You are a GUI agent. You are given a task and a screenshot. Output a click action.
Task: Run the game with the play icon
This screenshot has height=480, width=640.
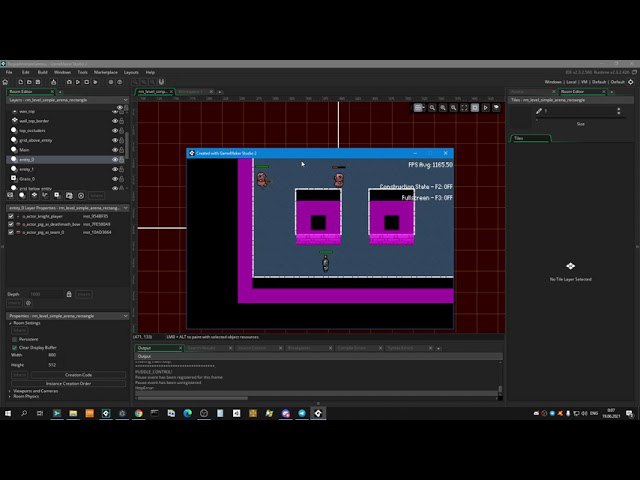coord(78,82)
